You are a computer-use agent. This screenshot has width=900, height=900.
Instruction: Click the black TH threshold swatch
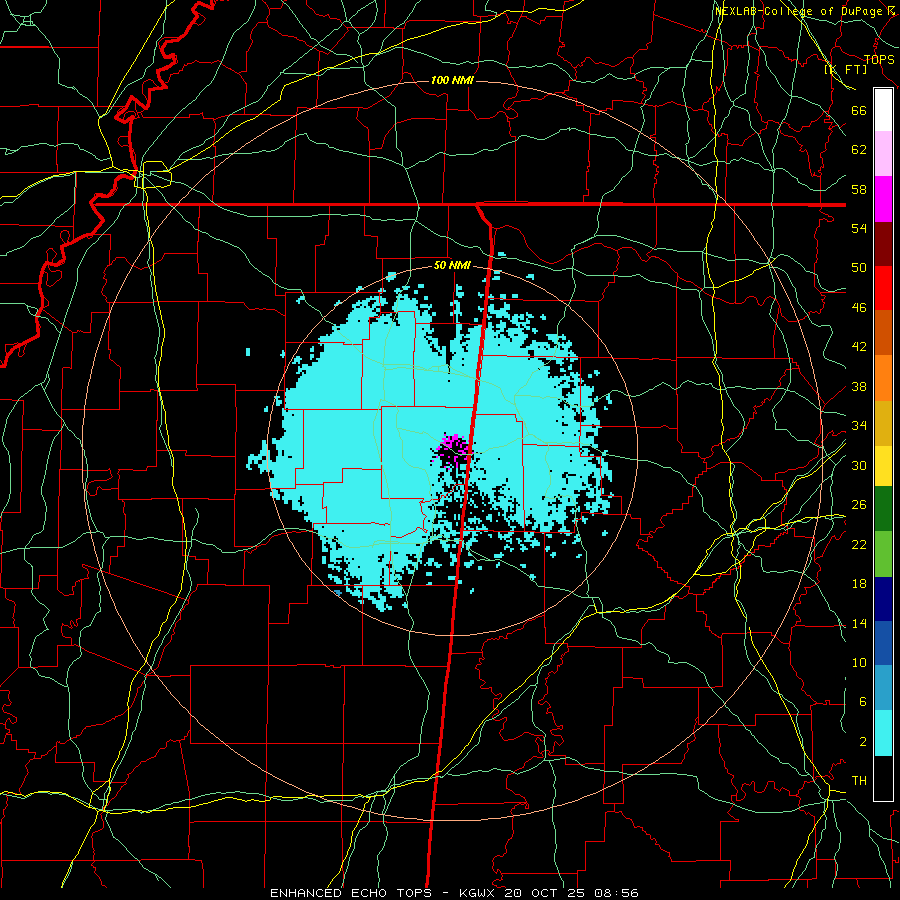coord(883,778)
